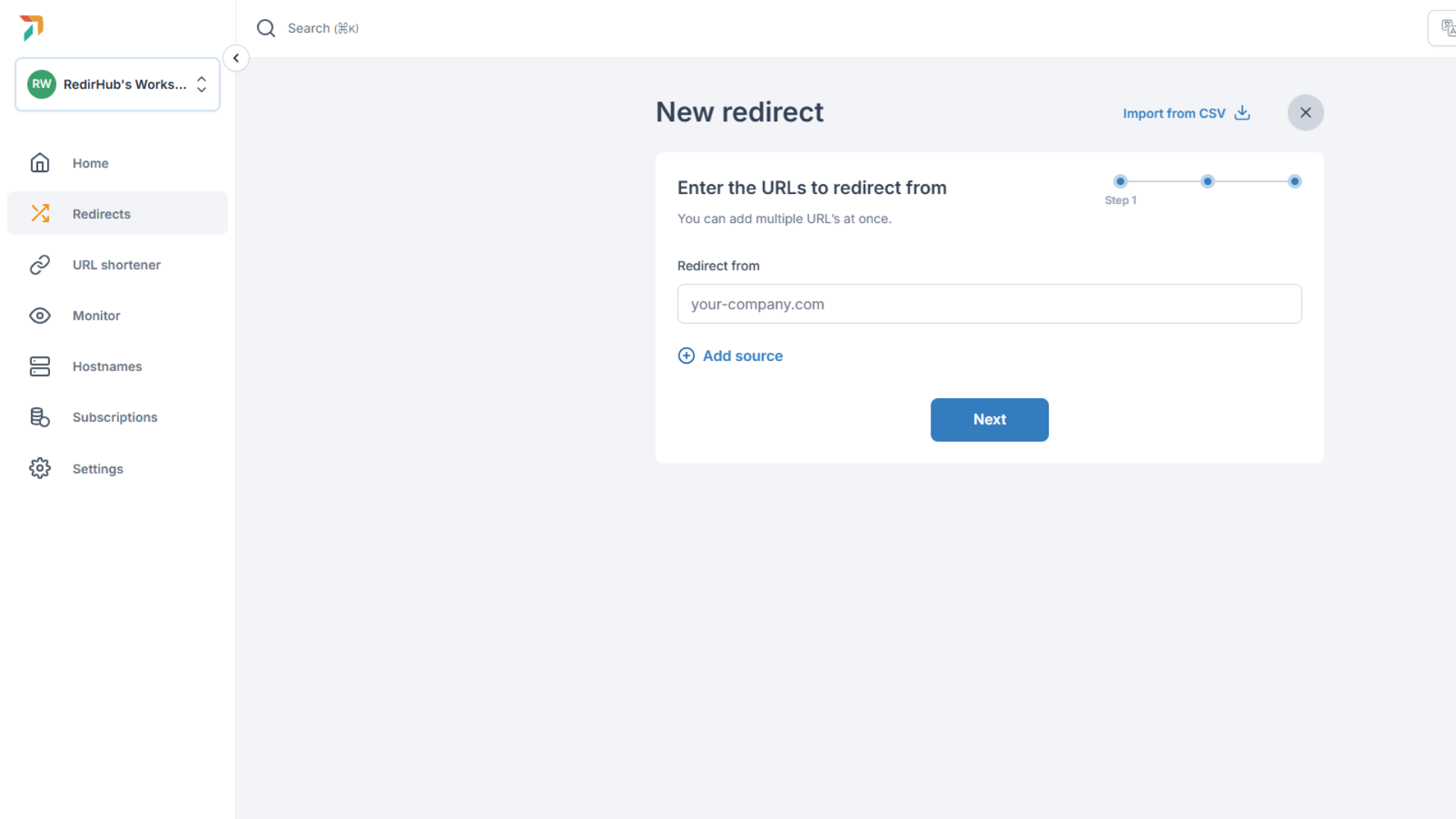
Task: Click the Next button to proceed
Action: tap(989, 419)
